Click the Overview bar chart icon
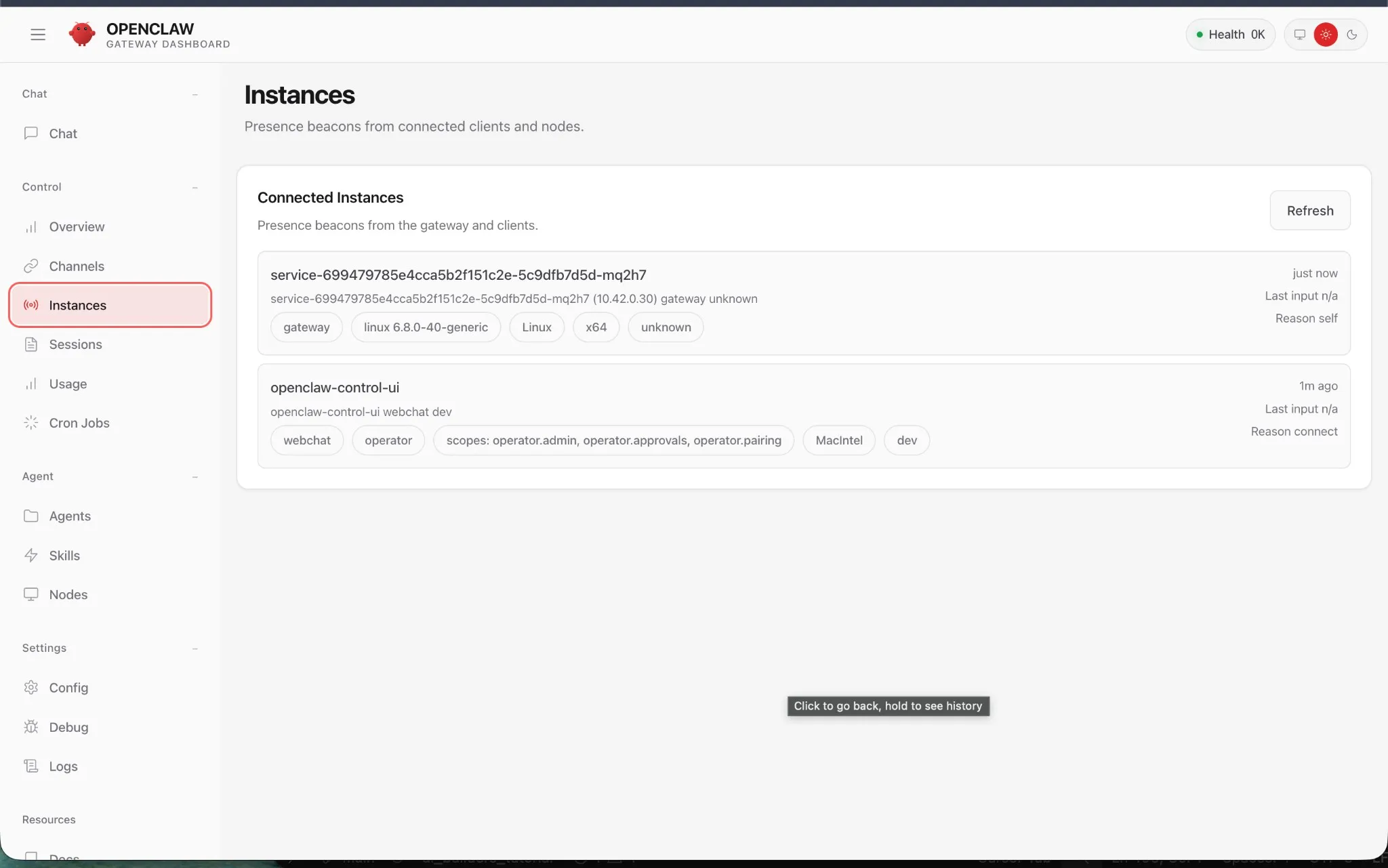1388x868 pixels. [x=30, y=227]
